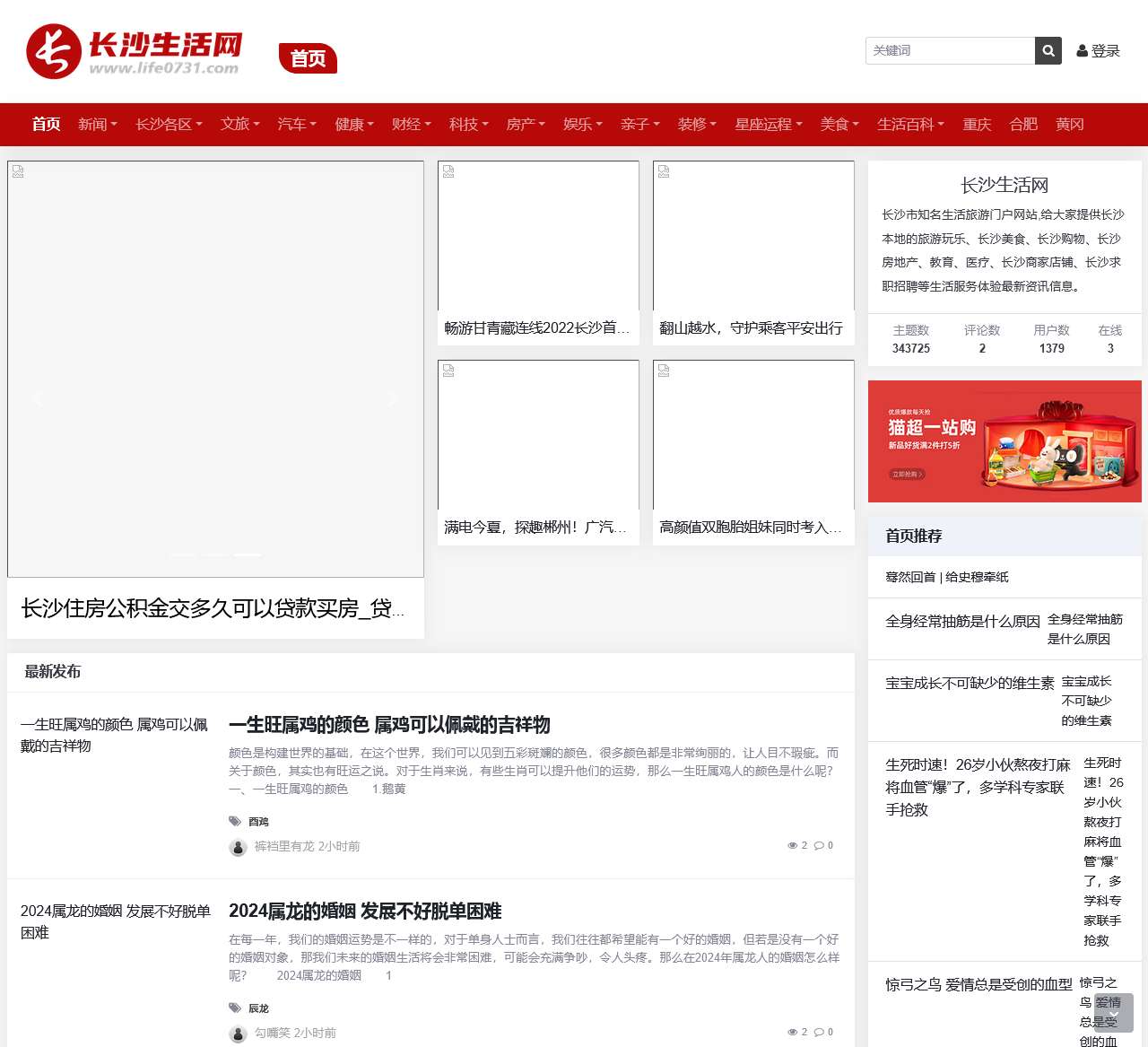Click the previous slide arrow on carousel

click(38, 399)
